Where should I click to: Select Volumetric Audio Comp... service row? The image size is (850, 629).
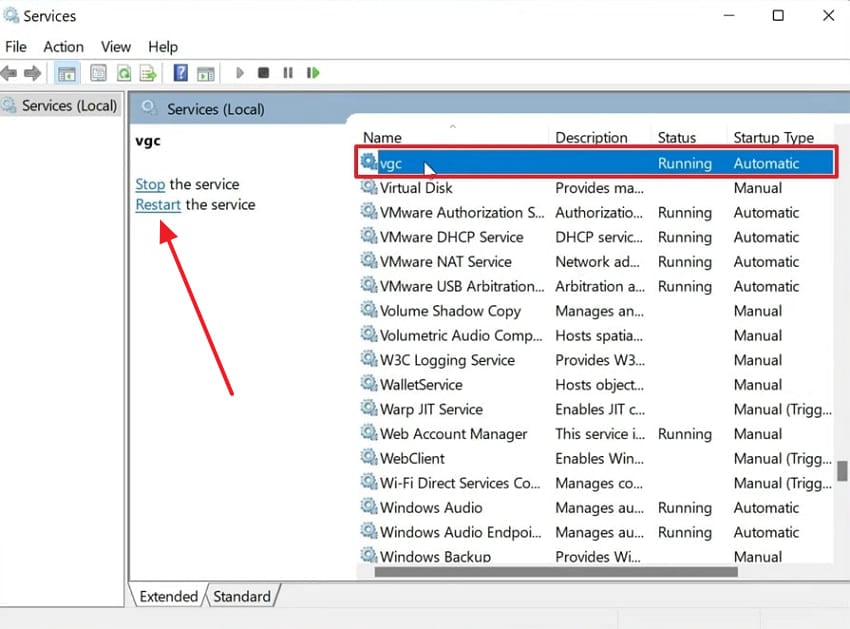pyautogui.click(x=595, y=335)
